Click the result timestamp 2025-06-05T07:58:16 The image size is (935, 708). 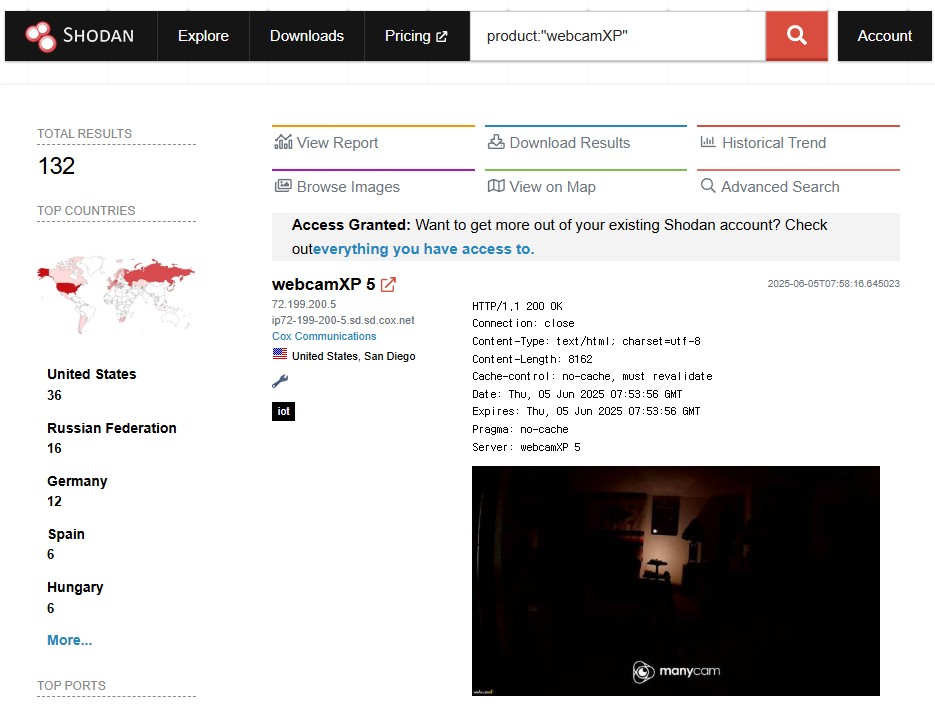[834, 284]
